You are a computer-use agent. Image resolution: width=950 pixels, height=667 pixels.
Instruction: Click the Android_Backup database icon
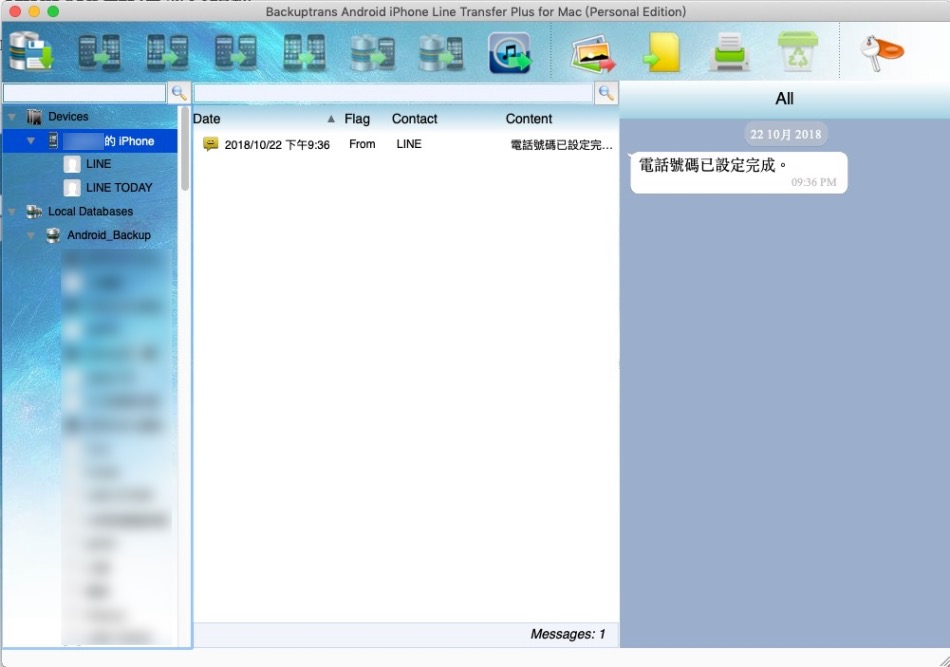(x=53, y=235)
